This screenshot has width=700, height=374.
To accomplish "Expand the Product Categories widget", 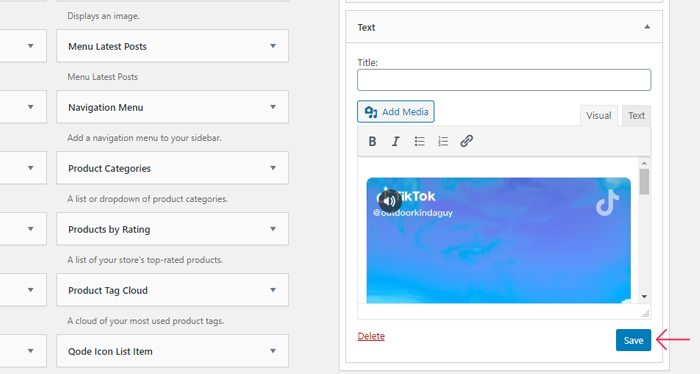I will click(273, 168).
